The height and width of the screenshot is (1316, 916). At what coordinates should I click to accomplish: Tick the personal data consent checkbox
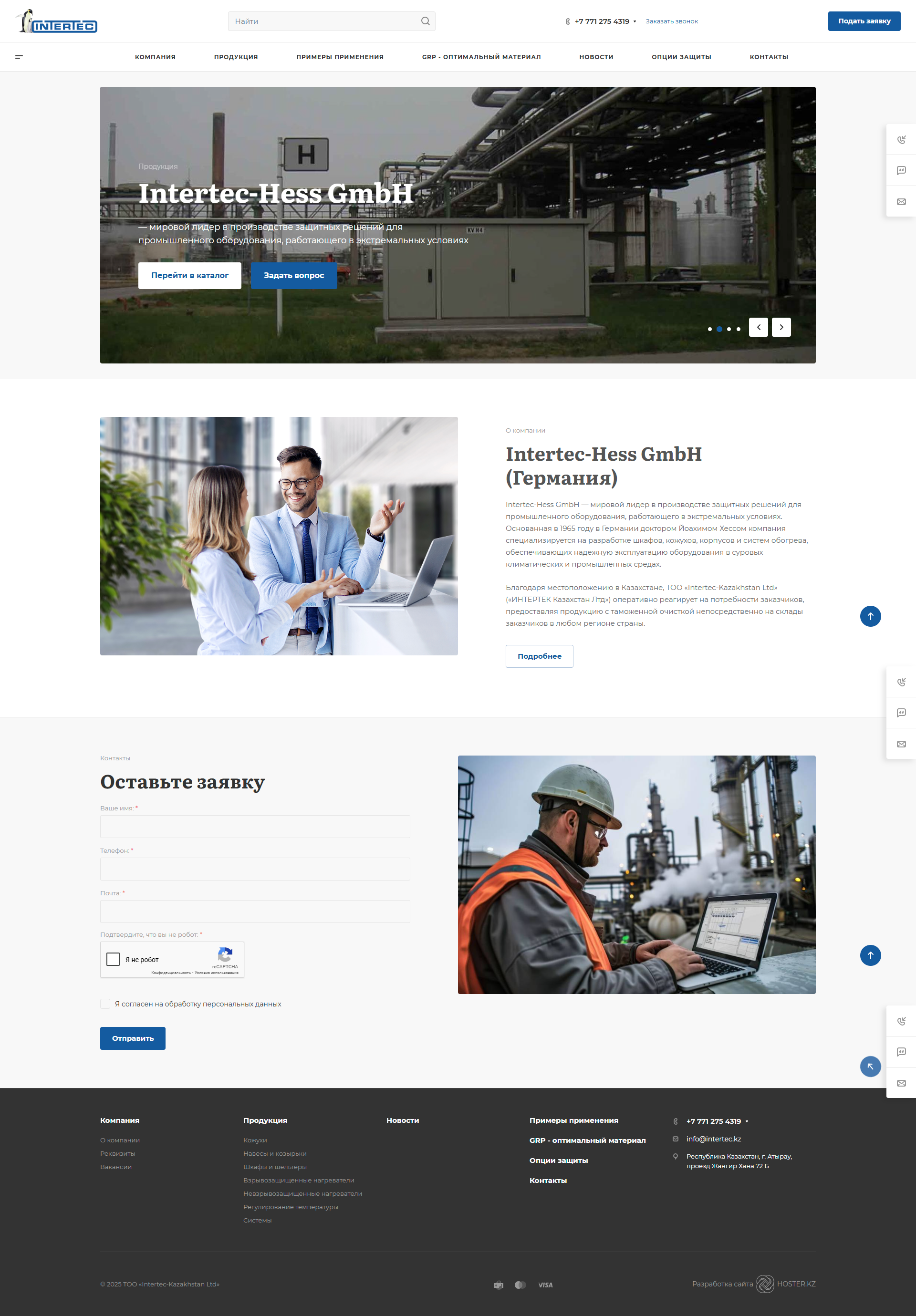(105, 1004)
